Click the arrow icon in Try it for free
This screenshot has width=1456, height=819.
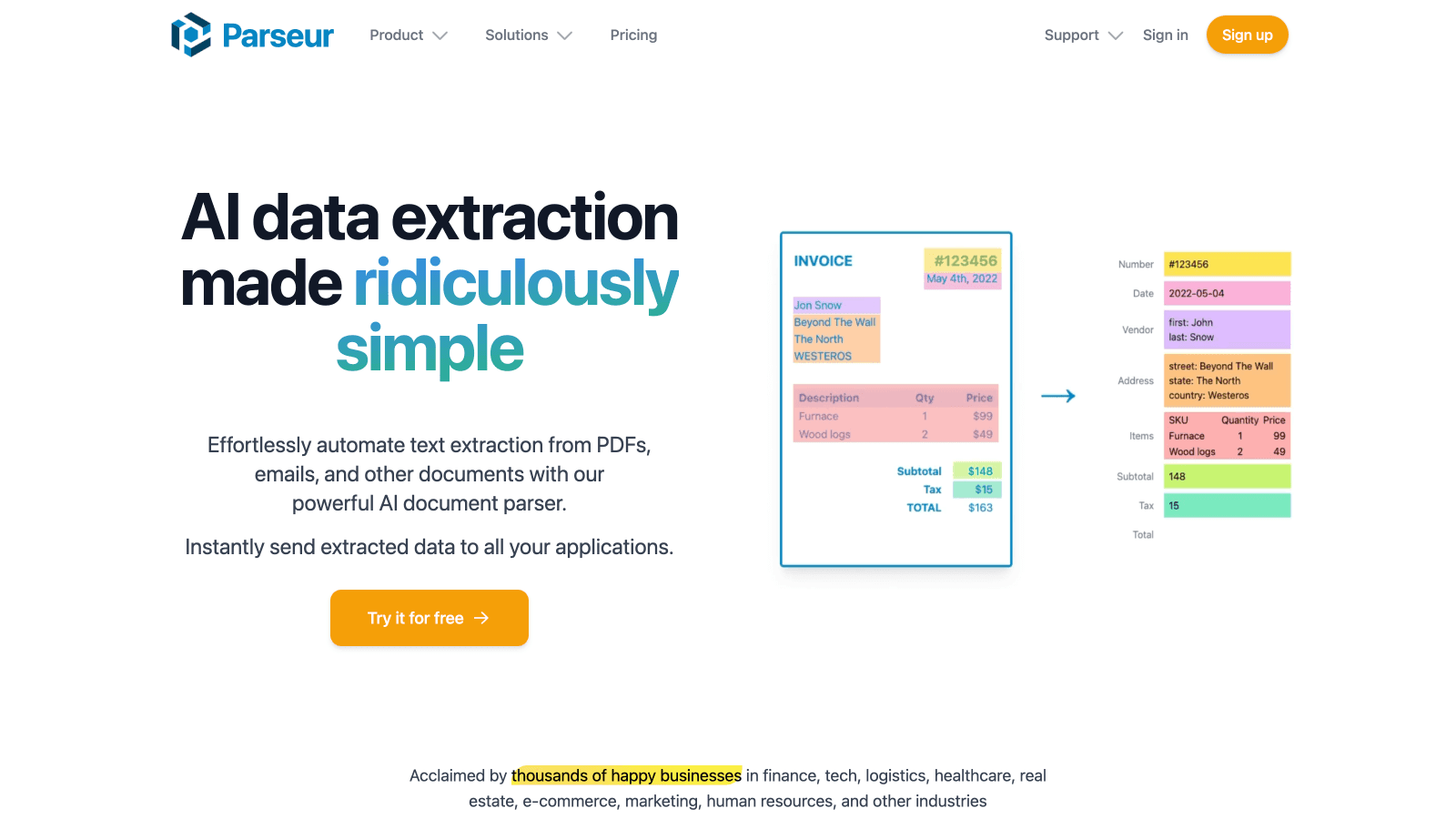tap(481, 618)
